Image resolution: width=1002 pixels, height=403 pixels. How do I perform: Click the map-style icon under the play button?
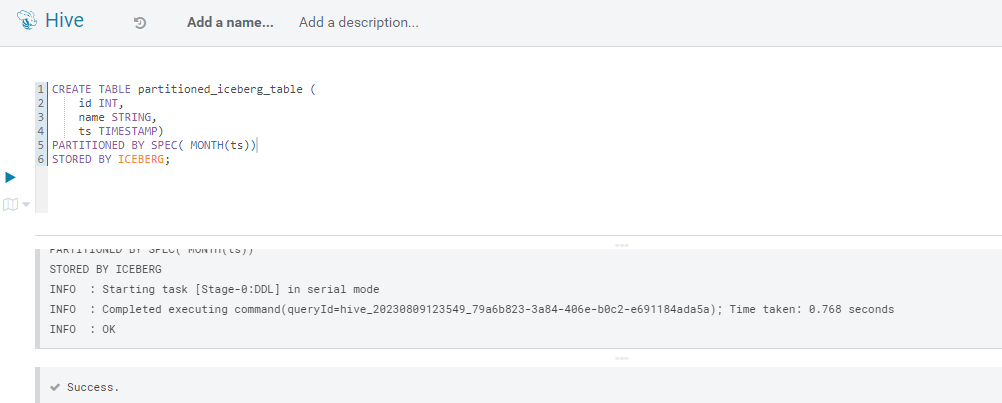pyautogui.click(x=10, y=204)
